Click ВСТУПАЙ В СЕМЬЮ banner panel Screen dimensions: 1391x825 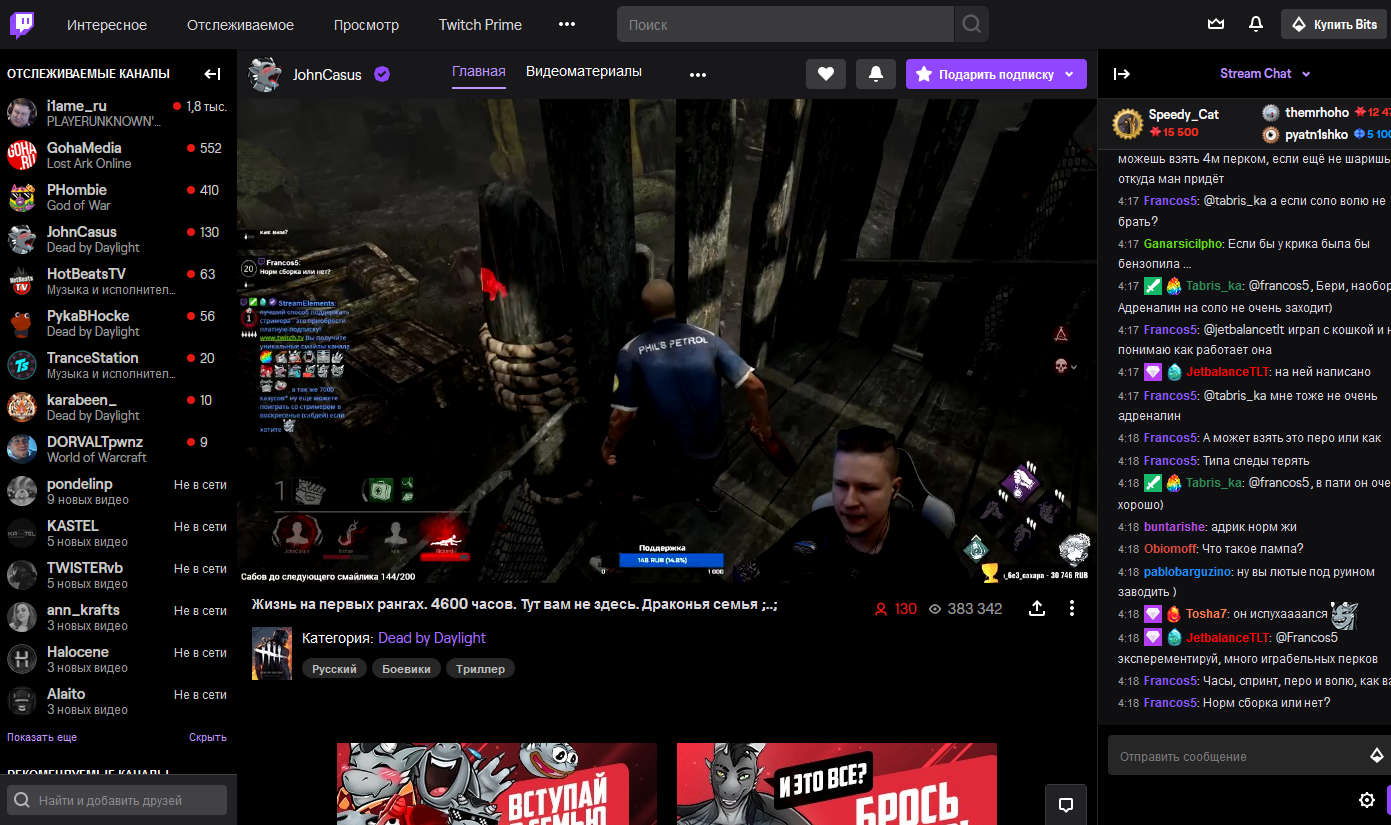[x=497, y=784]
